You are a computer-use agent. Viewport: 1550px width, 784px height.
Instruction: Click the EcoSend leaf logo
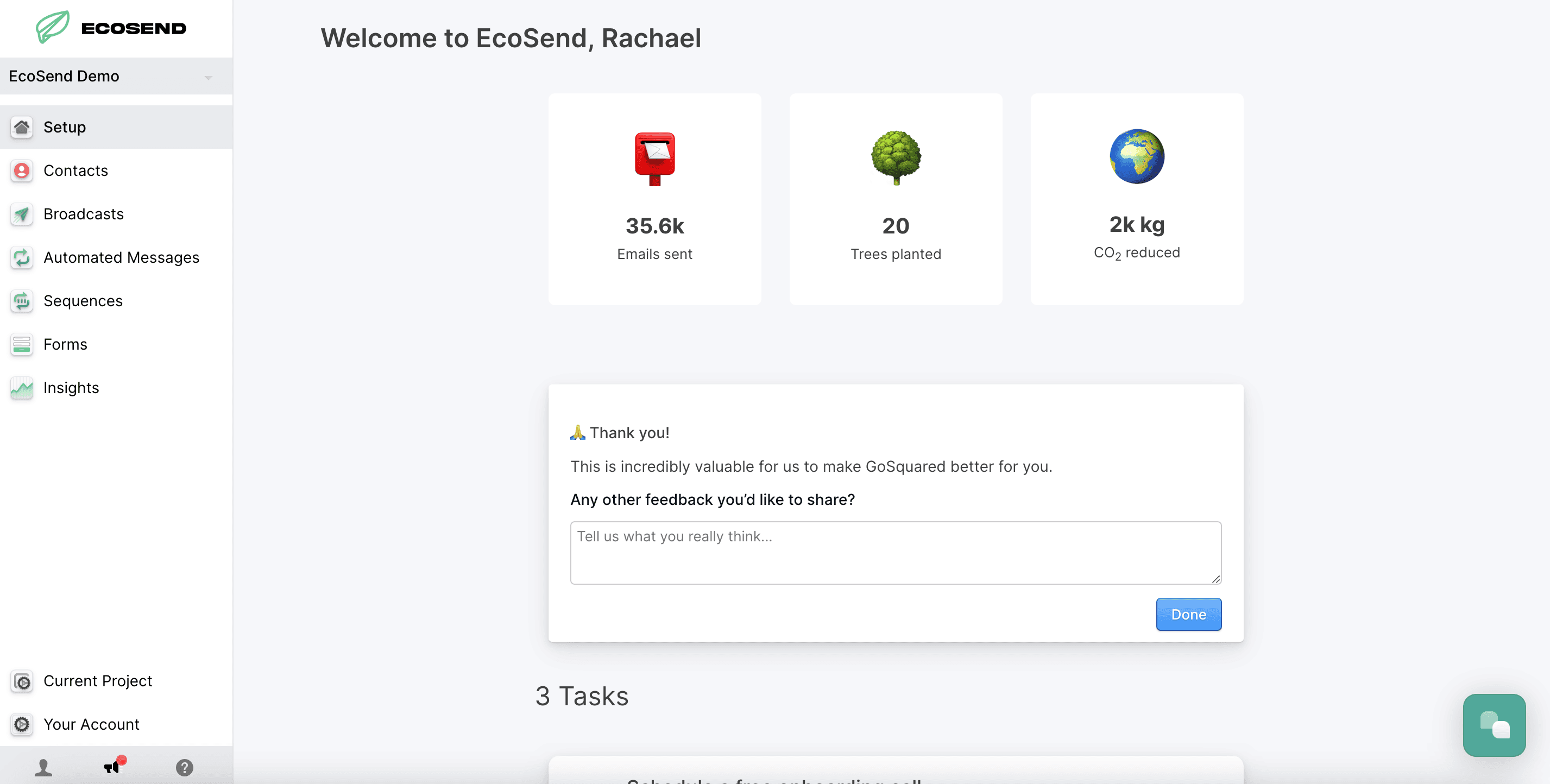click(x=53, y=27)
